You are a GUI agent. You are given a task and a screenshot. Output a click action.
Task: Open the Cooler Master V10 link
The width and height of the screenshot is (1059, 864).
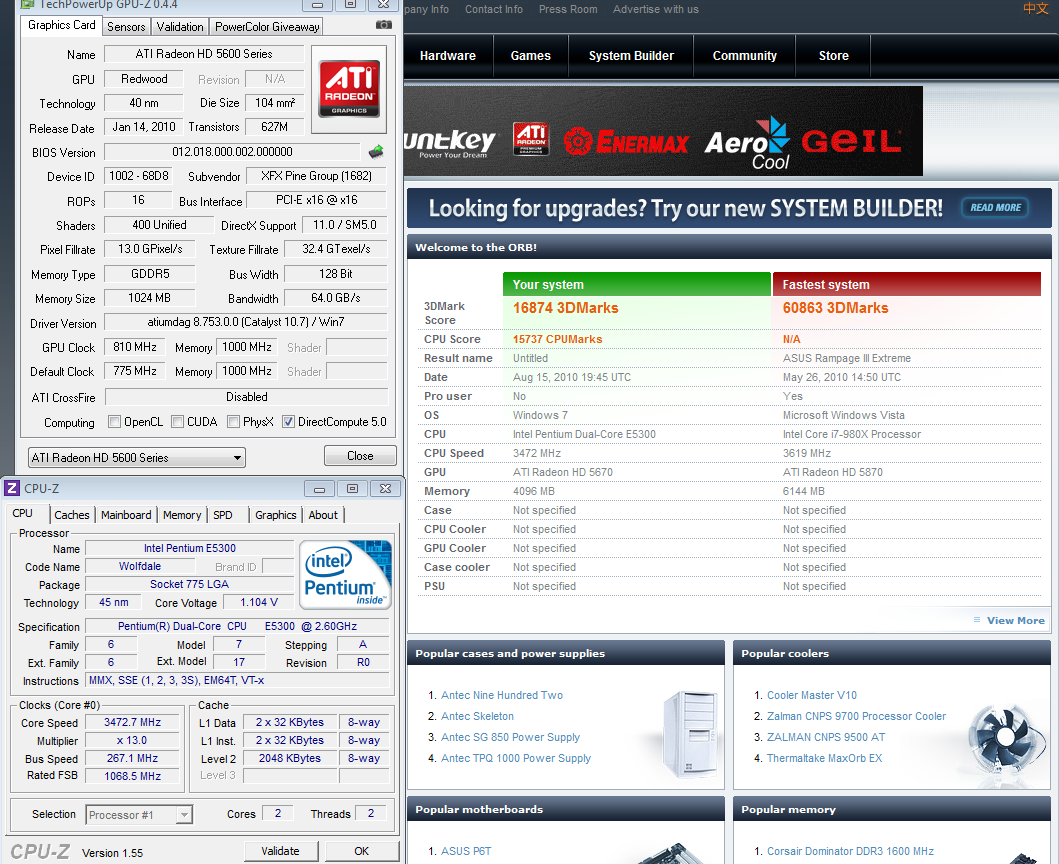pos(812,695)
